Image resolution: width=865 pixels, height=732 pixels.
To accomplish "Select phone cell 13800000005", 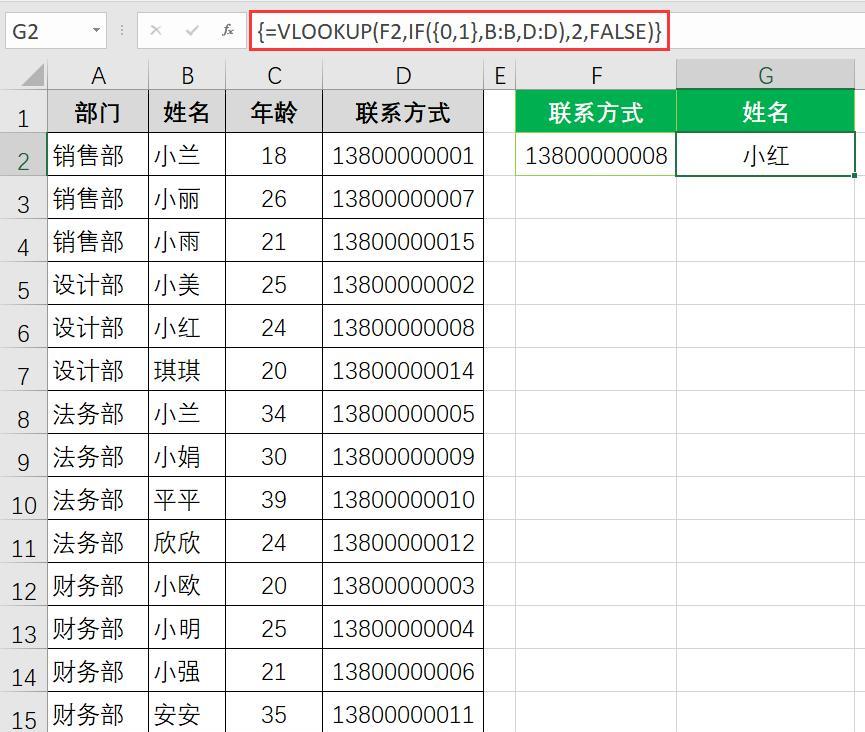I will tap(403, 413).
